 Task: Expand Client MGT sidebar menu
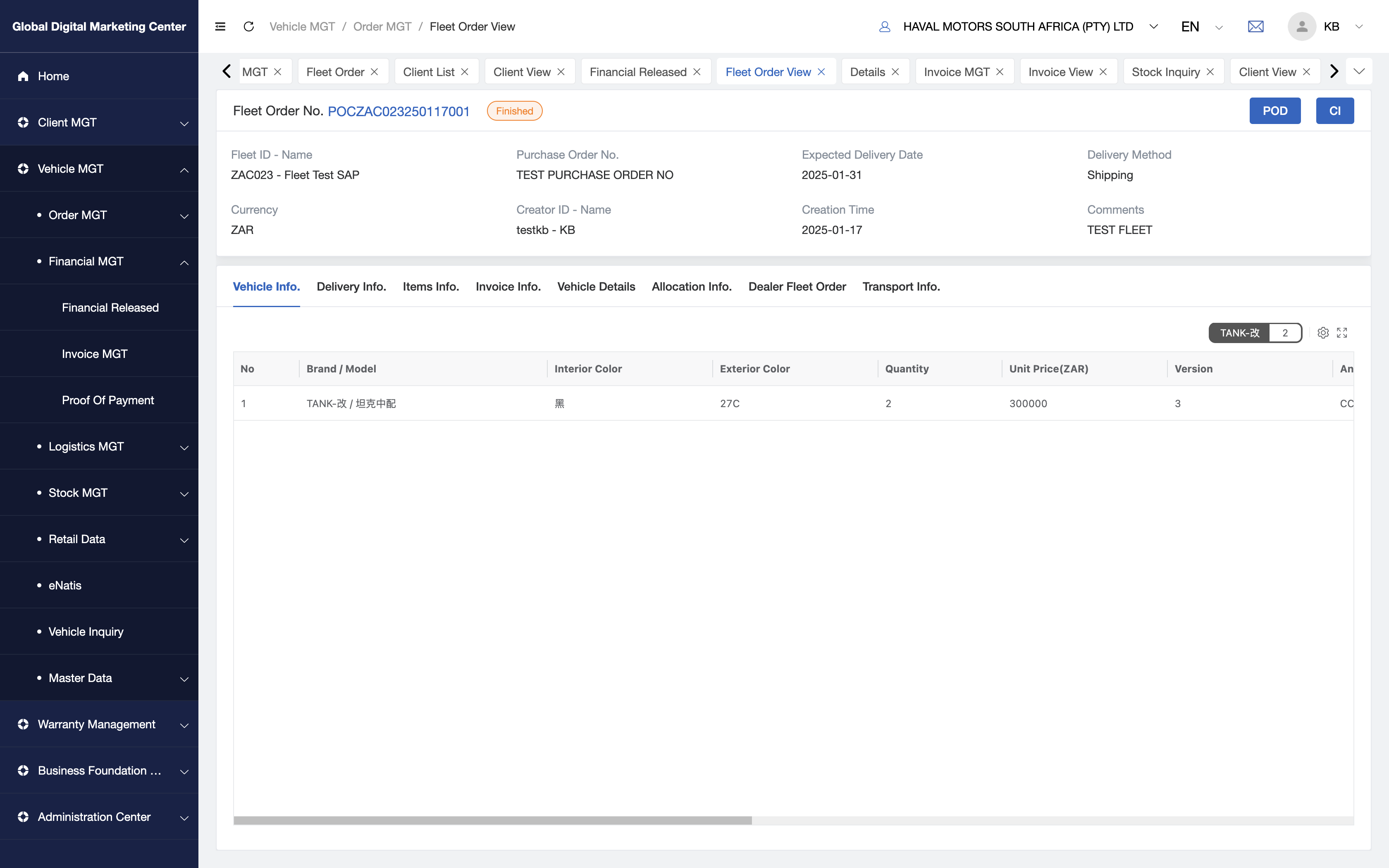point(99,122)
